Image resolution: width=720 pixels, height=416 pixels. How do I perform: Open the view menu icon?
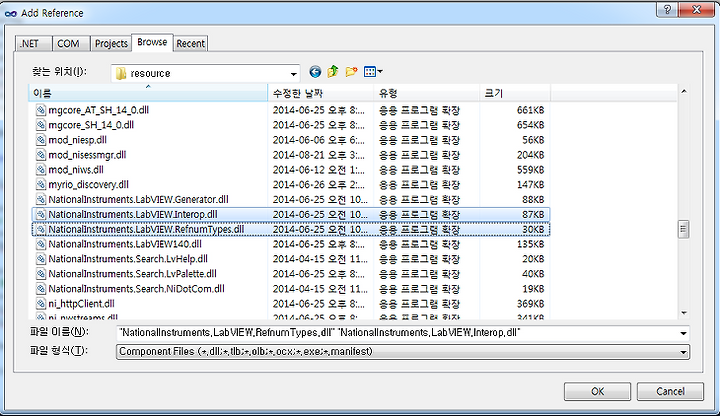pos(370,72)
